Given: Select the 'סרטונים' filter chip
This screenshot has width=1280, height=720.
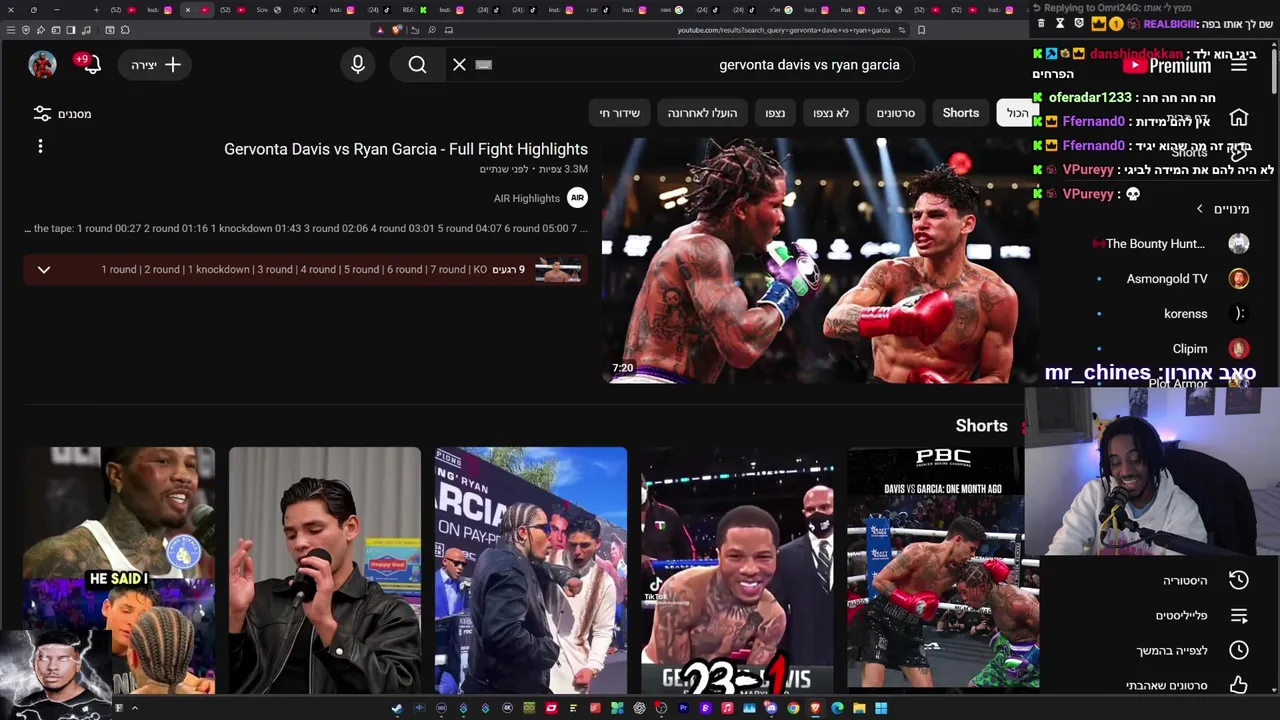Looking at the screenshot, I should pos(895,113).
